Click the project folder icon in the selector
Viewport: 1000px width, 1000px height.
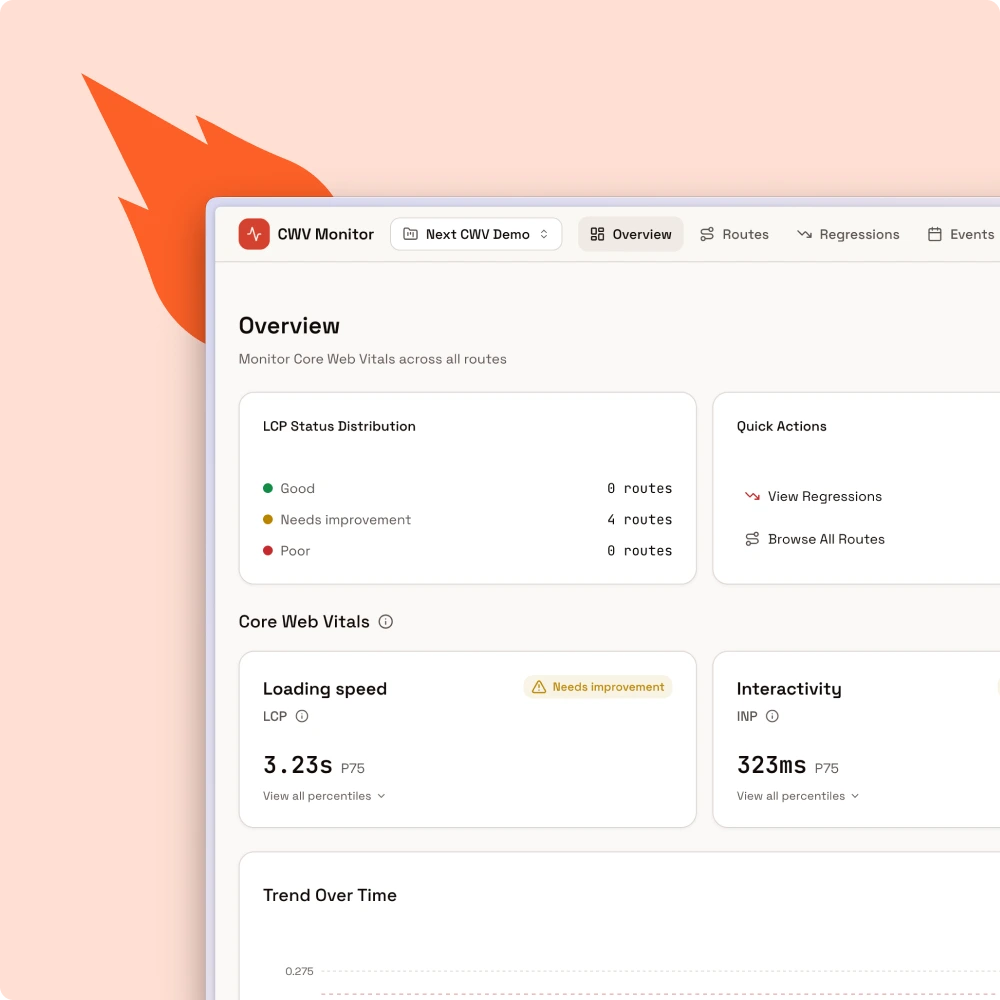(x=410, y=234)
